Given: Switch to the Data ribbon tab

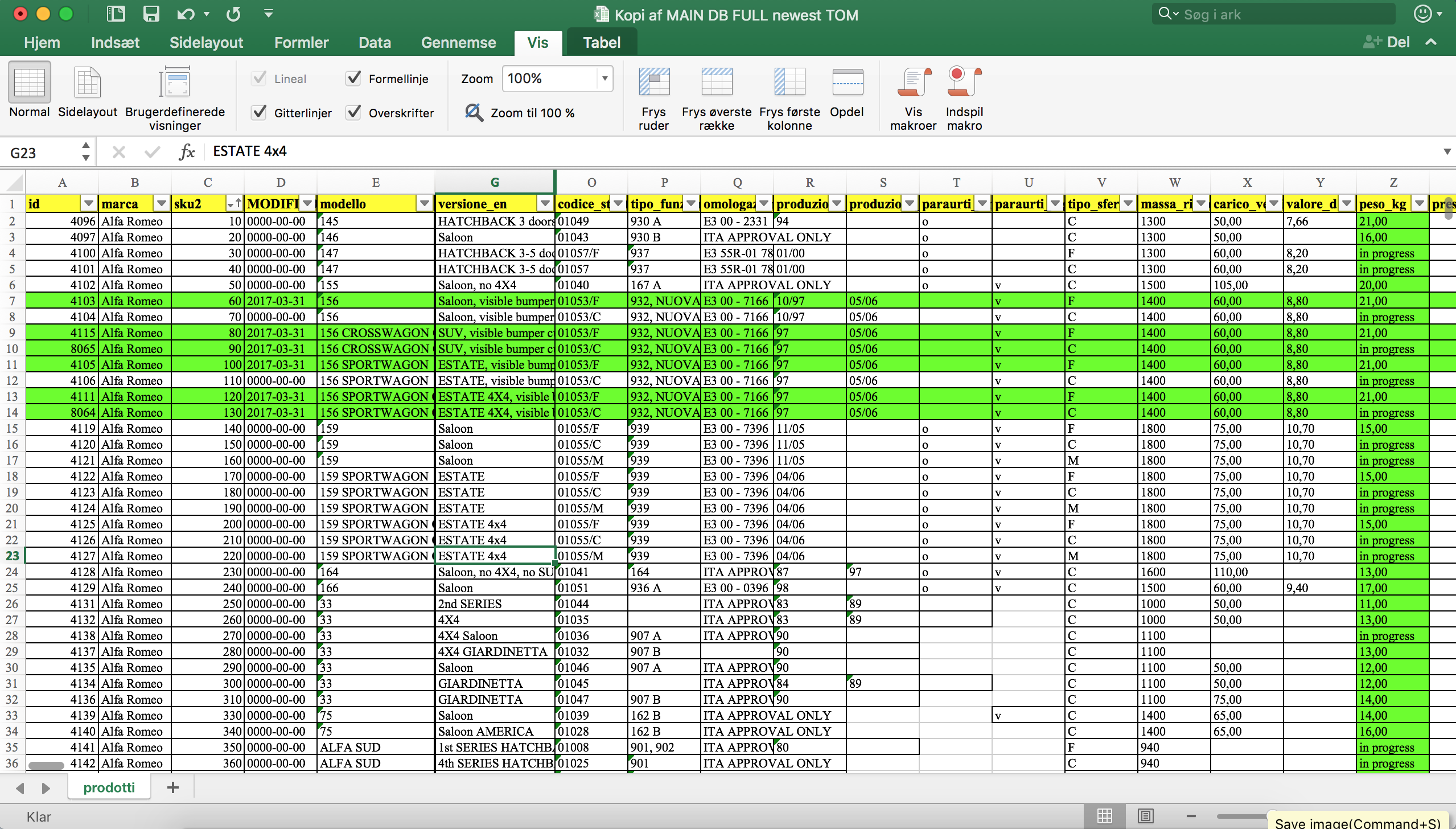Looking at the screenshot, I should [375, 43].
